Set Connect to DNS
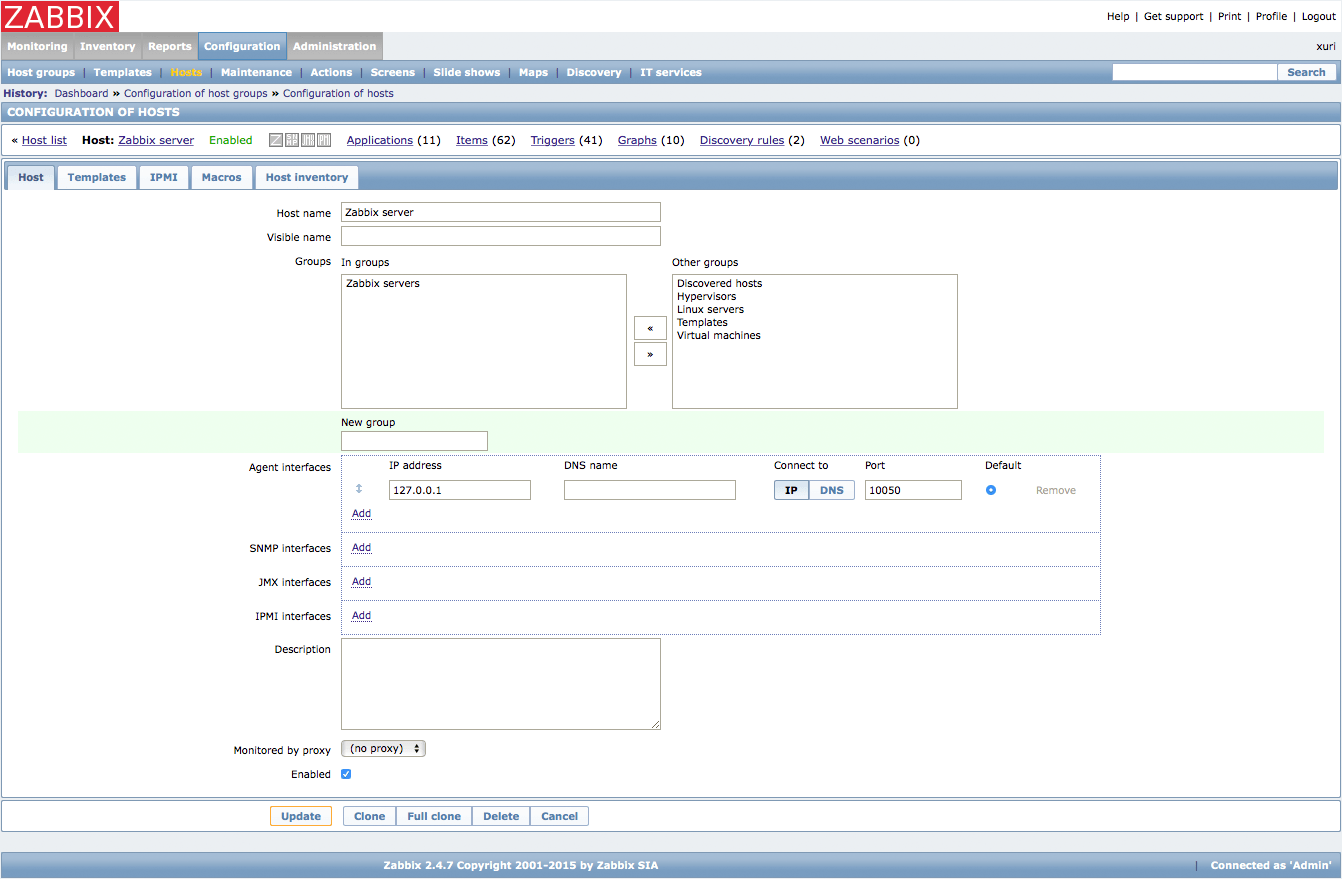 pos(832,490)
